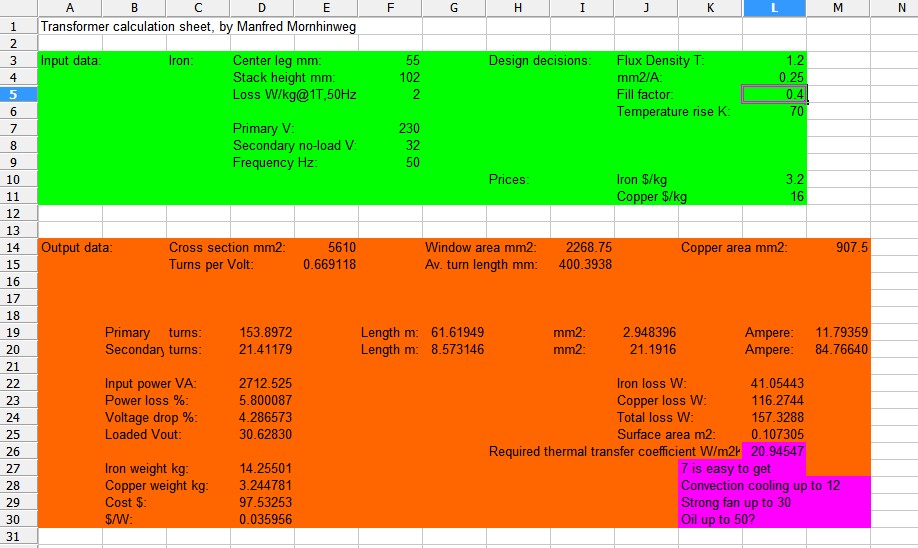Select the Frequency Hz value 50
Viewport: 918px width, 548px height.
[x=413, y=162]
